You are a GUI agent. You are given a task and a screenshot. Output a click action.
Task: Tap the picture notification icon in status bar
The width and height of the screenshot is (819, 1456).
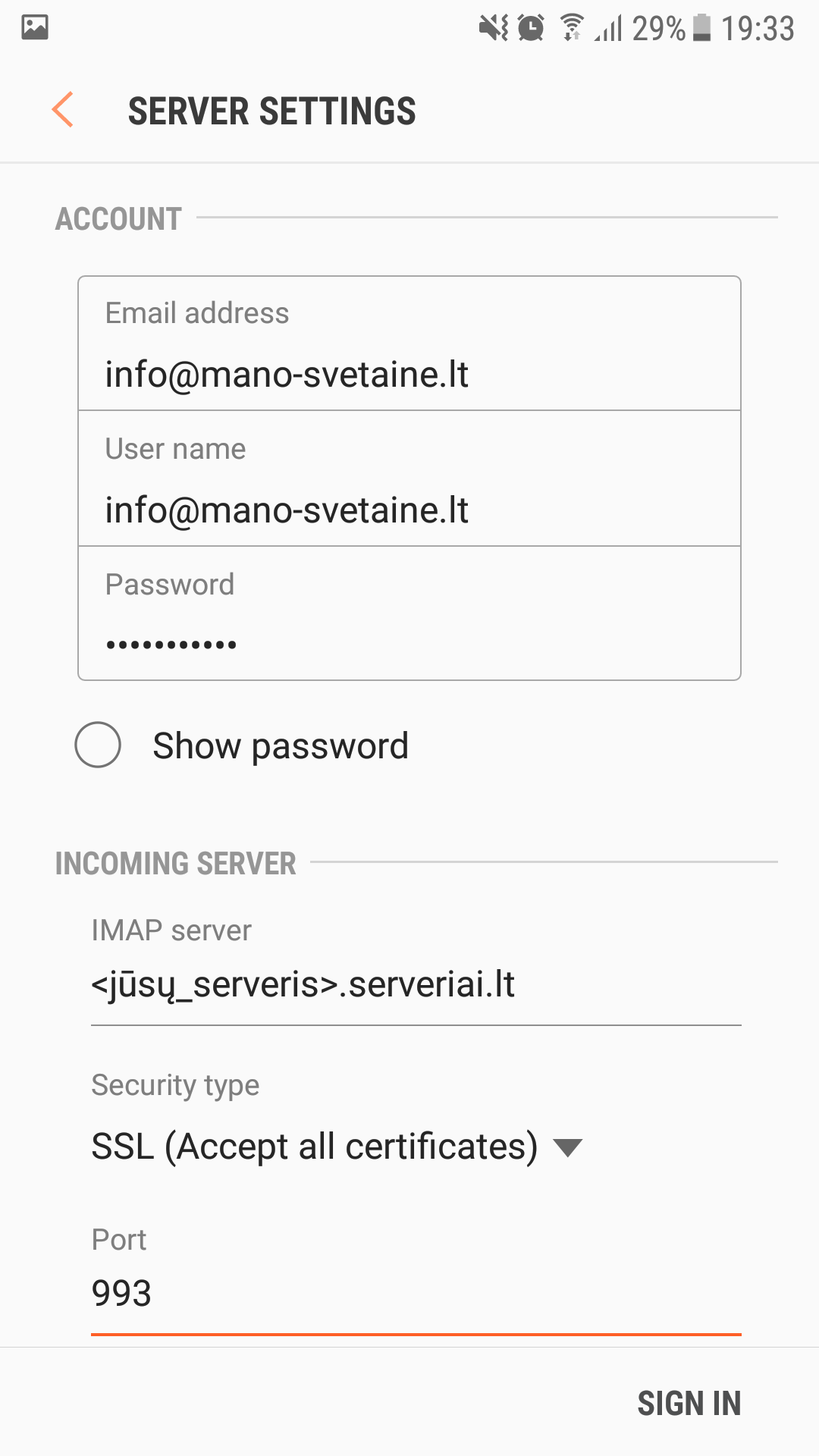click(35, 27)
